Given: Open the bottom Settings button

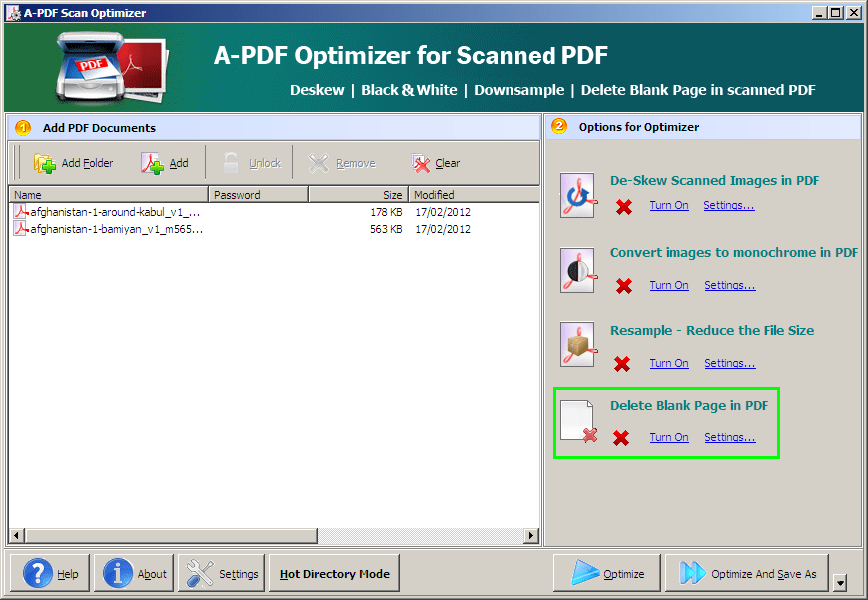Looking at the screenshot, I should point(221,573).
